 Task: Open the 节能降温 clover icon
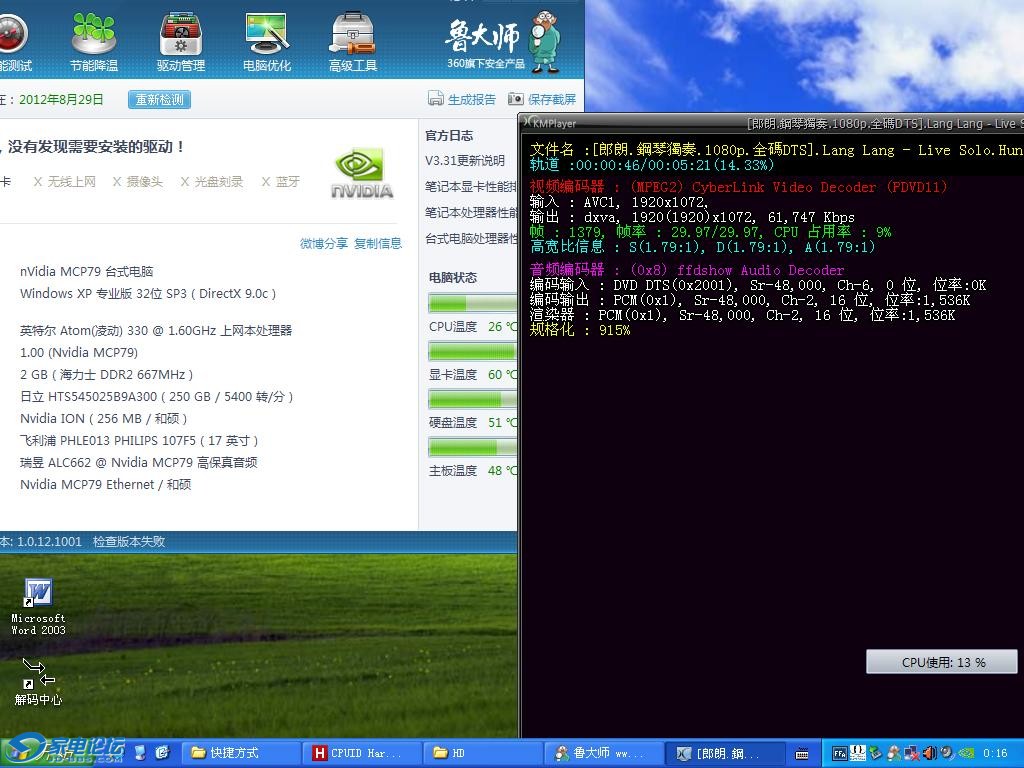(94, 35)
